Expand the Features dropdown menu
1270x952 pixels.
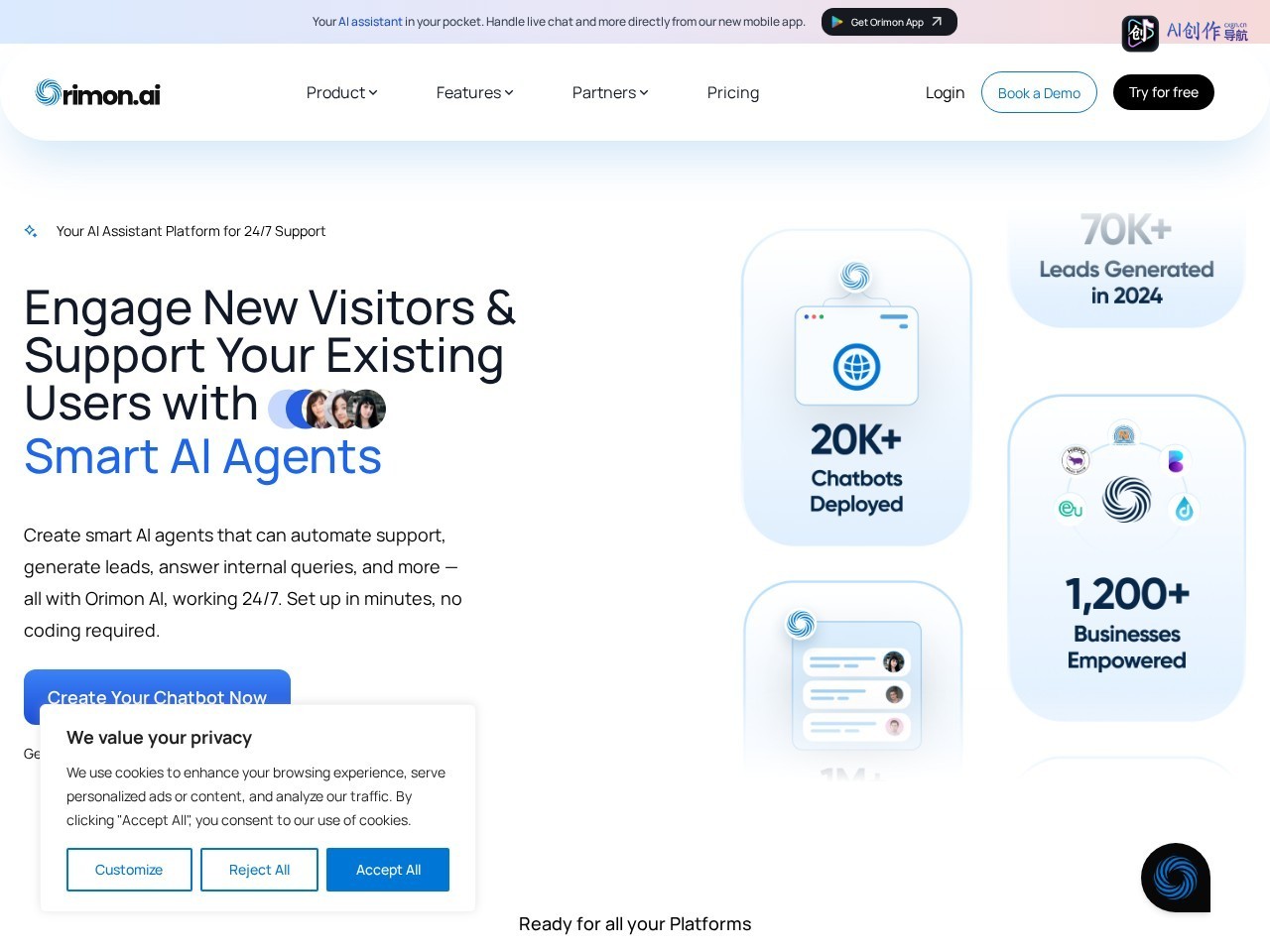point(474,92)
